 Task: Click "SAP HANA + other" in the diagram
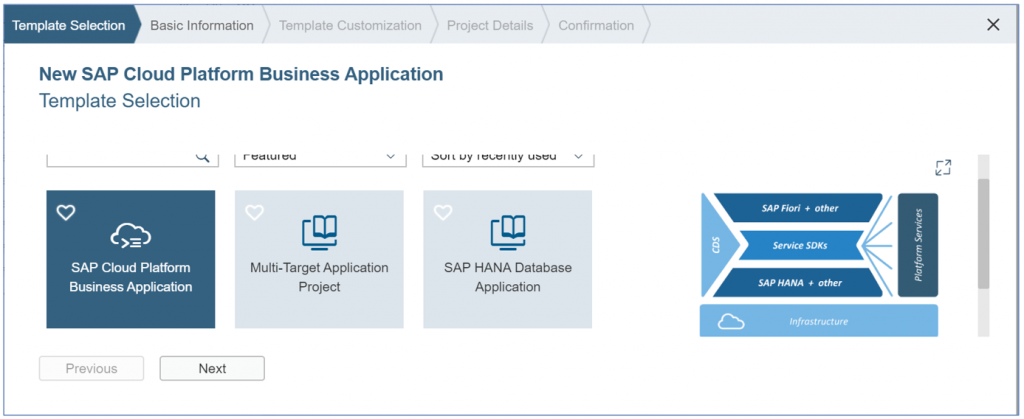pyautogui.click(x=799, y=283)
